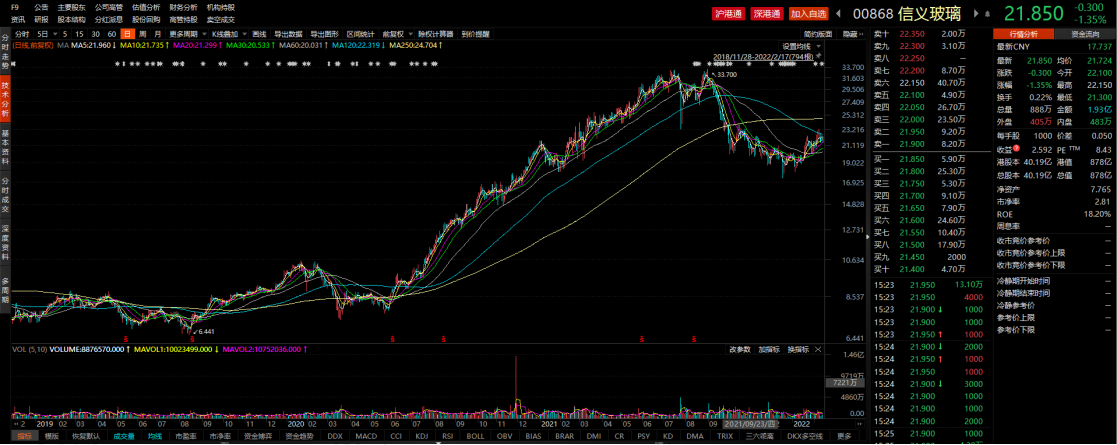Click 更多 to show more indicators
Image resolution: width=1117 pixels, height=445 pixels.
tap(844, 436)
